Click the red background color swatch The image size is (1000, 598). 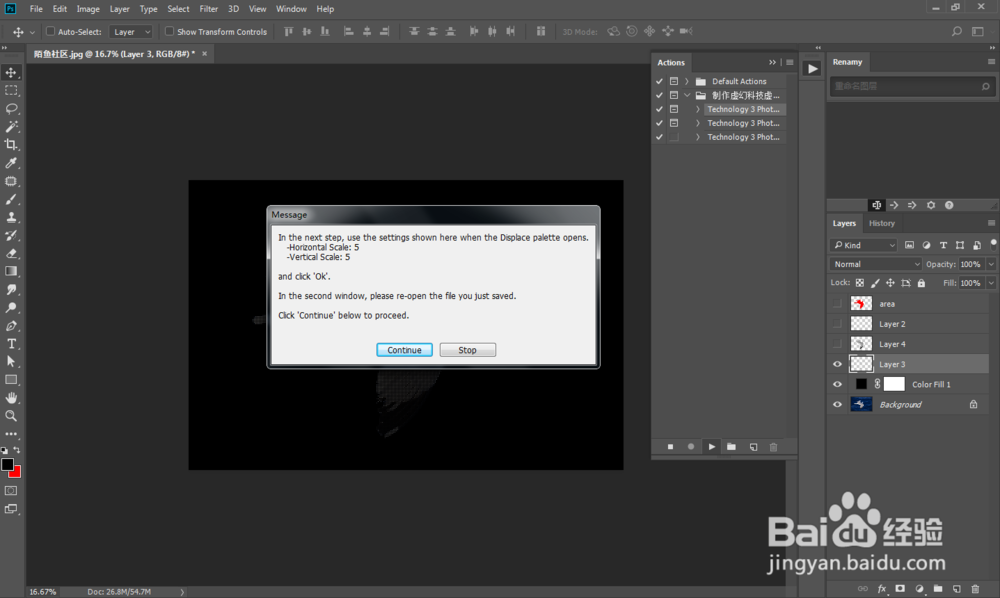coord(16,473)
